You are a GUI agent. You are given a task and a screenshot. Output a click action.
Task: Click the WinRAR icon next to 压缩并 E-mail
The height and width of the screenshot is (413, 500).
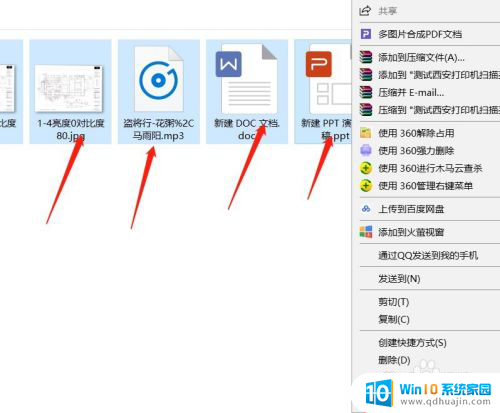(x=366, y=92)
